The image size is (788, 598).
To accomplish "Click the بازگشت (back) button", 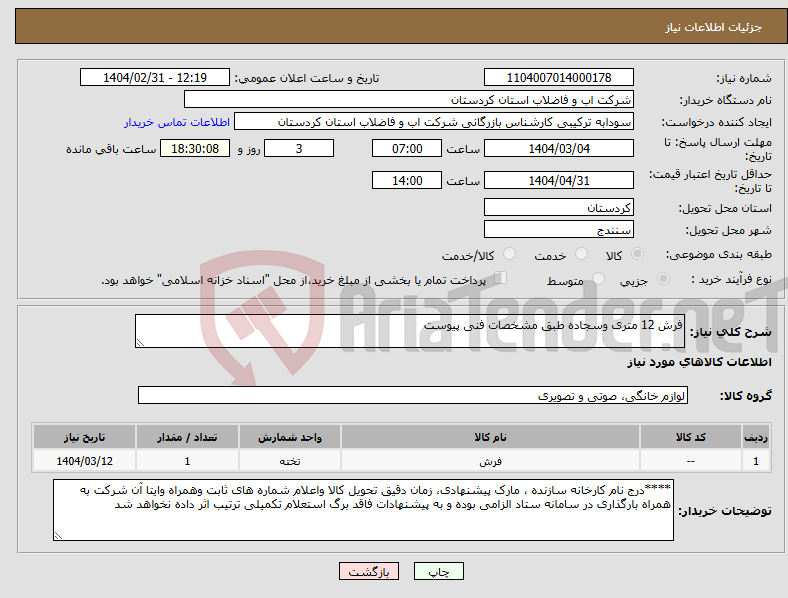I will (368, 571).
